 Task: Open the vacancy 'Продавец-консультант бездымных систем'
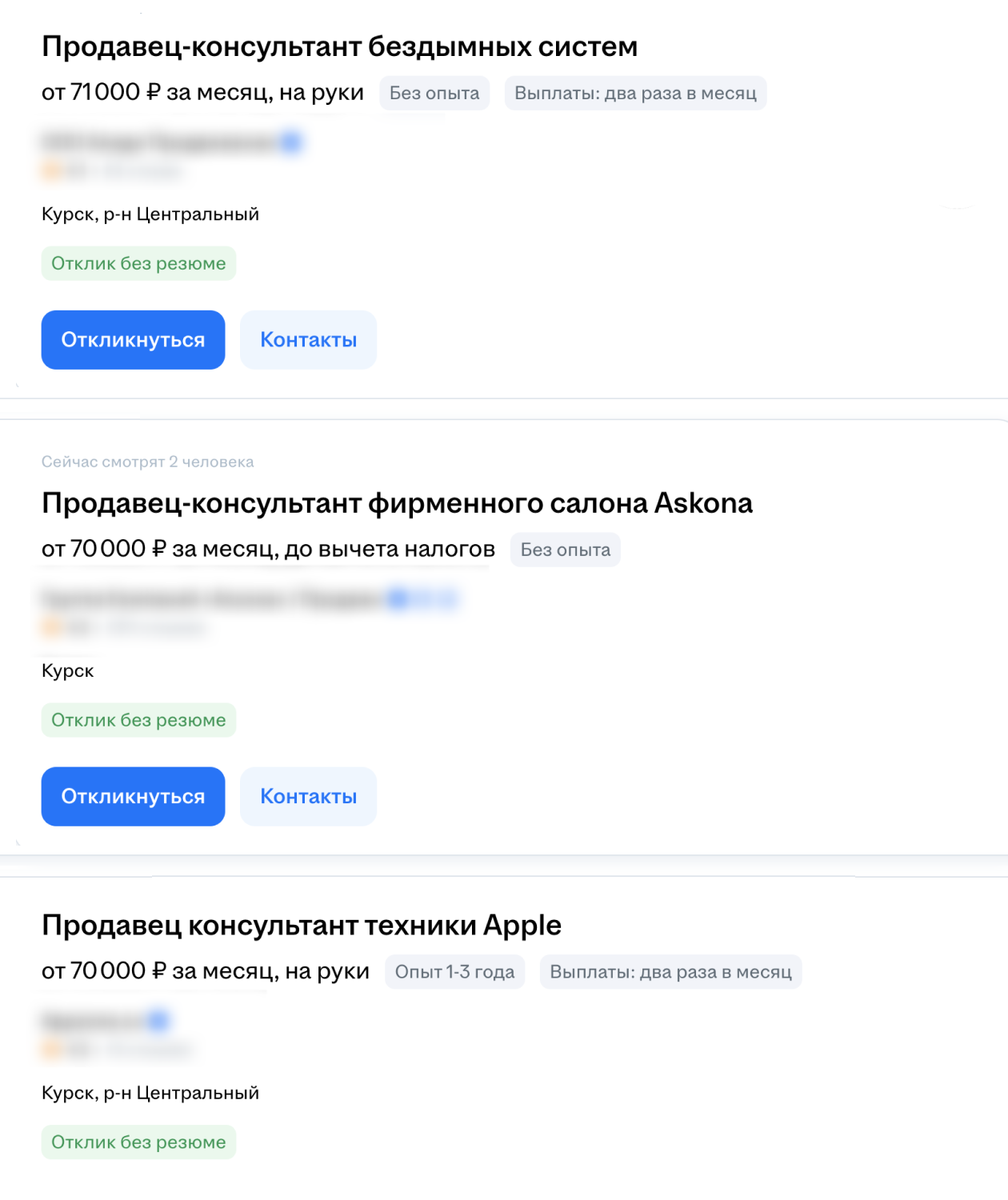pyautogui.click(x=340, y=46)
